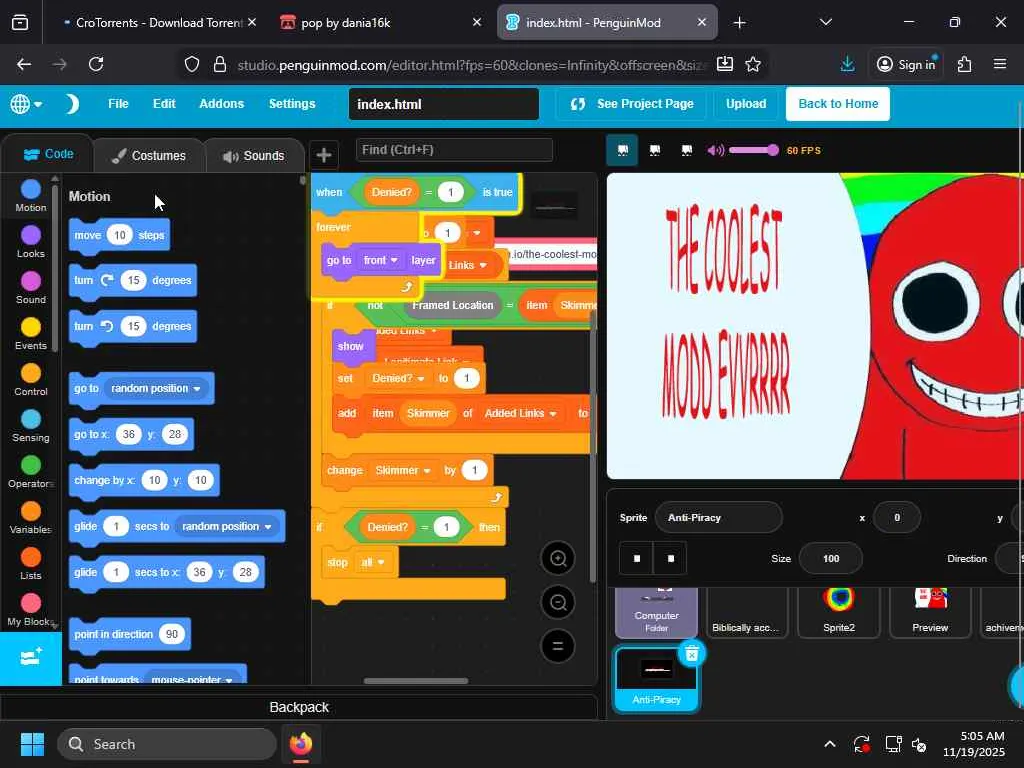
Task: Select the Lists block category
Action: pyautogui.click(x=31, y=564)
